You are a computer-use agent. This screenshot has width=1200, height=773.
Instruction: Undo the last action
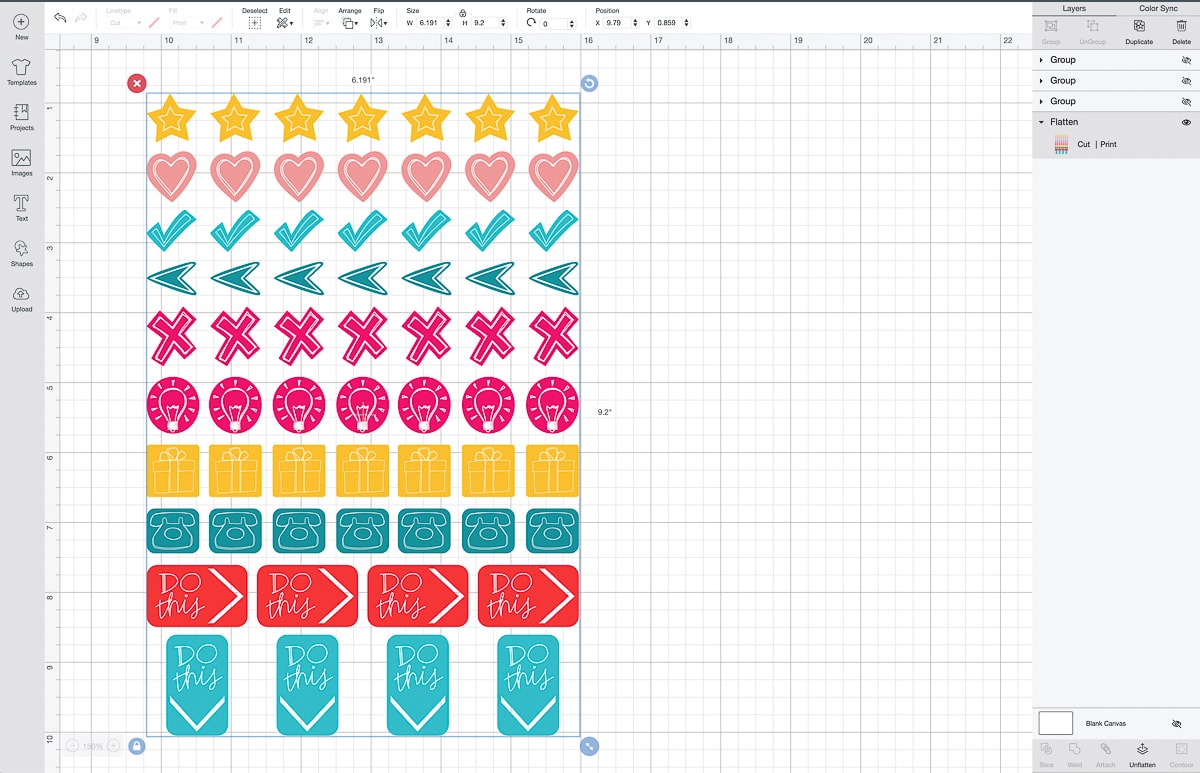[60, 18]
